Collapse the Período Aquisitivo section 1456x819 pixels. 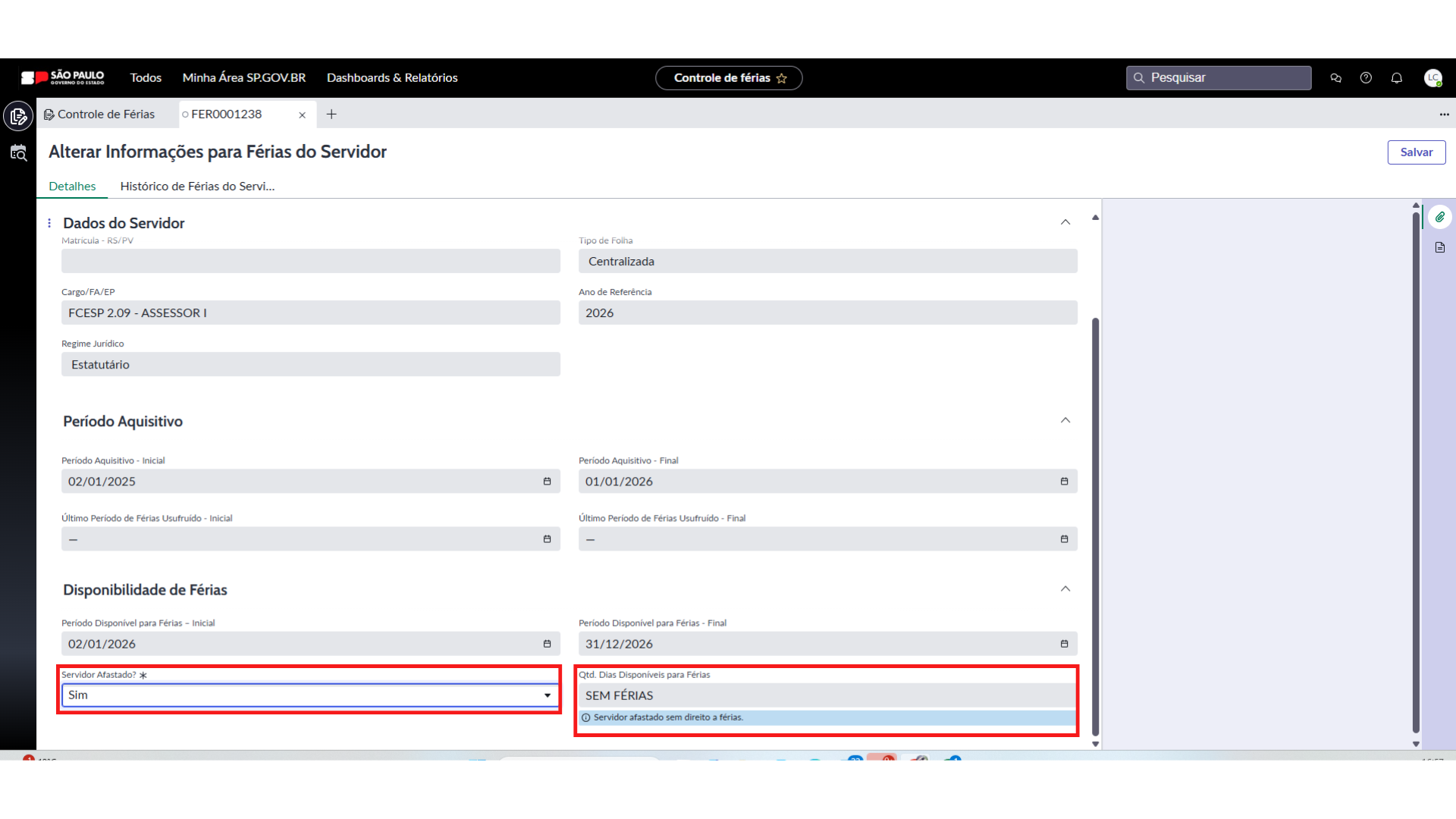(1065, 420)
